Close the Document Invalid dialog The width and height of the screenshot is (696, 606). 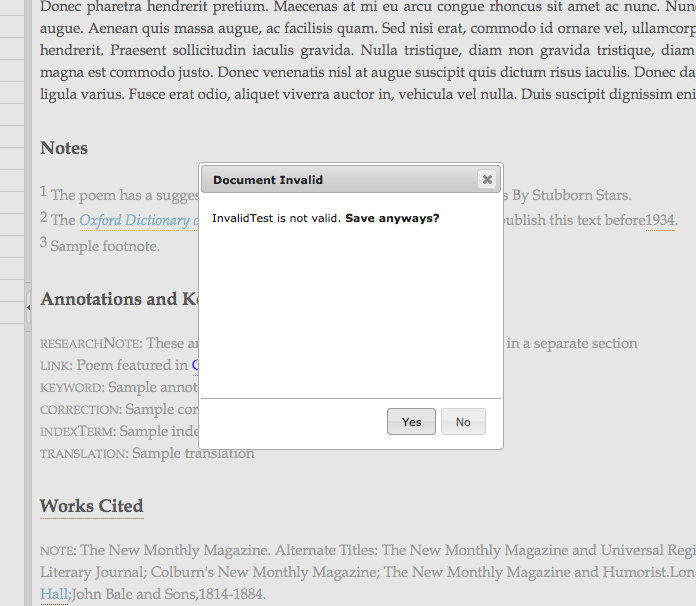coord(487,179)
